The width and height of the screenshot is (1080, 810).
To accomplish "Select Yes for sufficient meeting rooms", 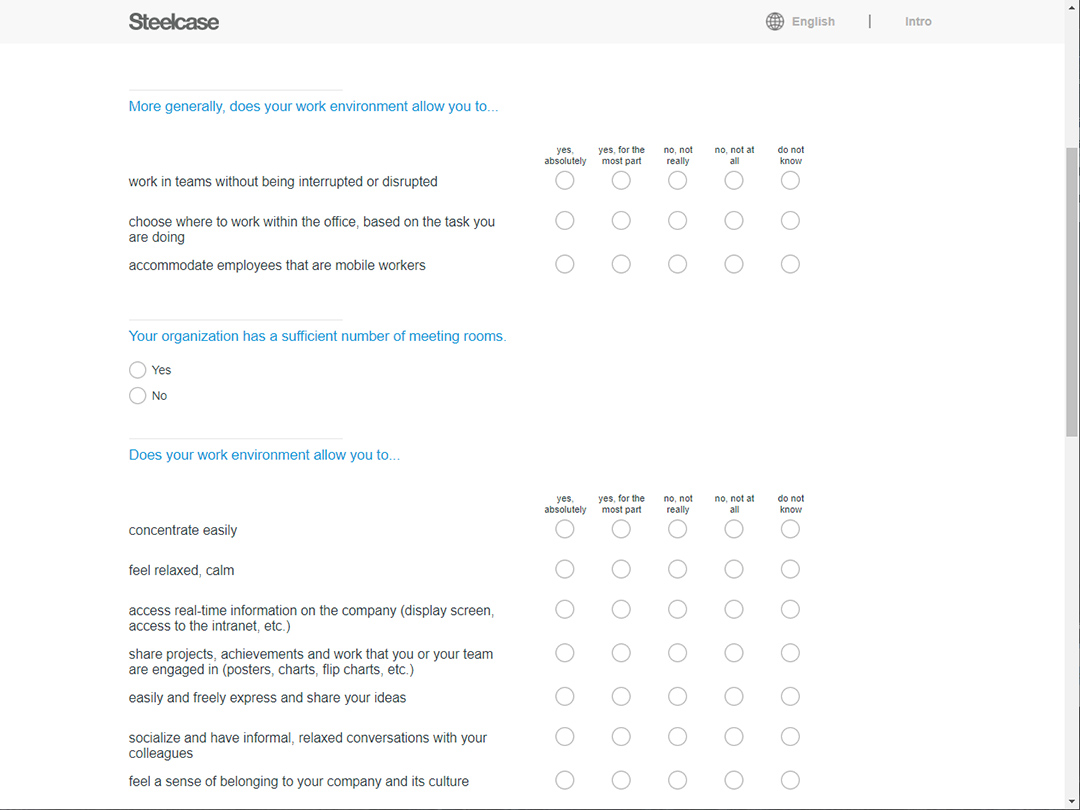I will click(x=138, y=370).
